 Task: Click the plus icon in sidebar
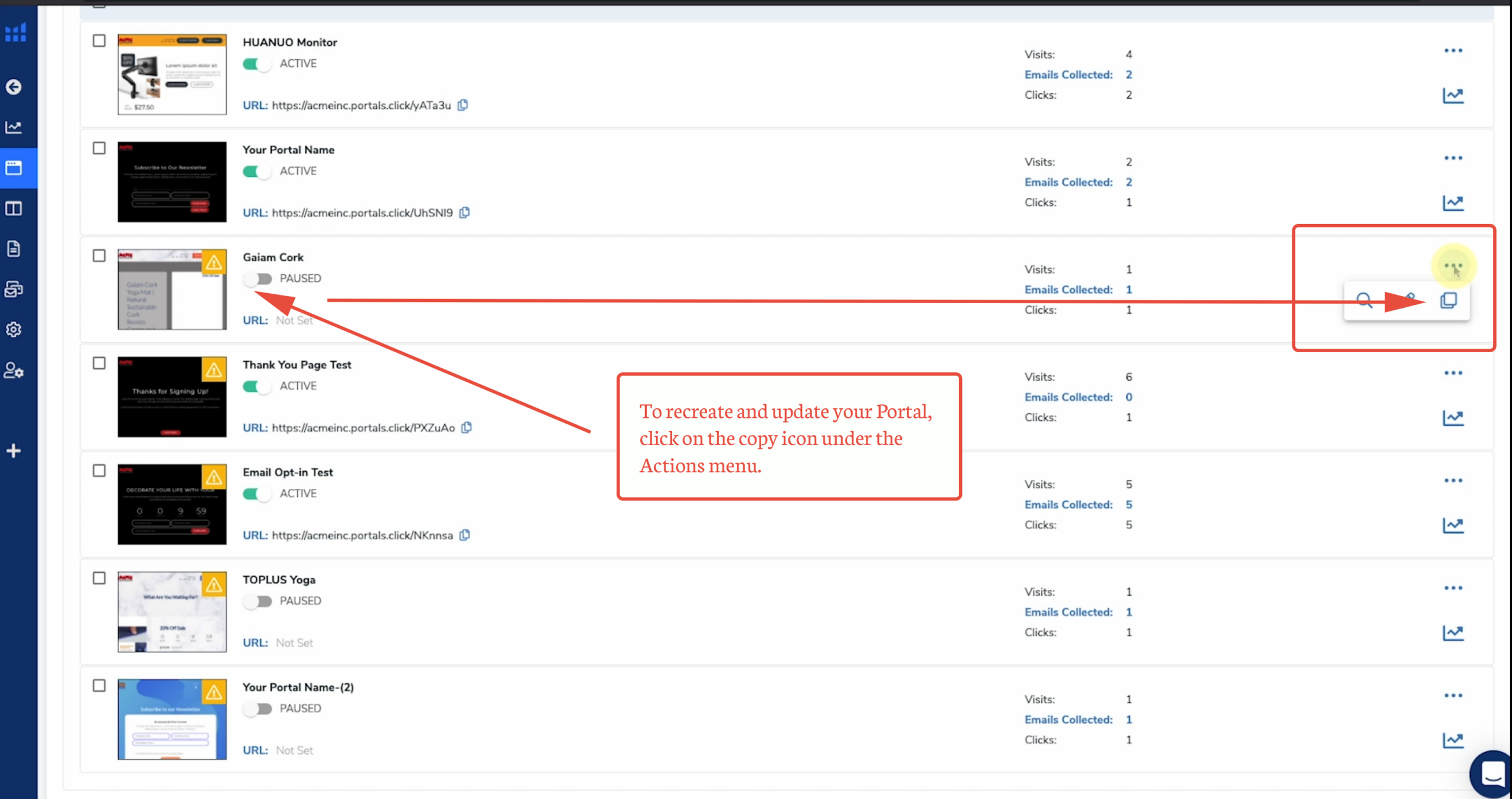14,451
